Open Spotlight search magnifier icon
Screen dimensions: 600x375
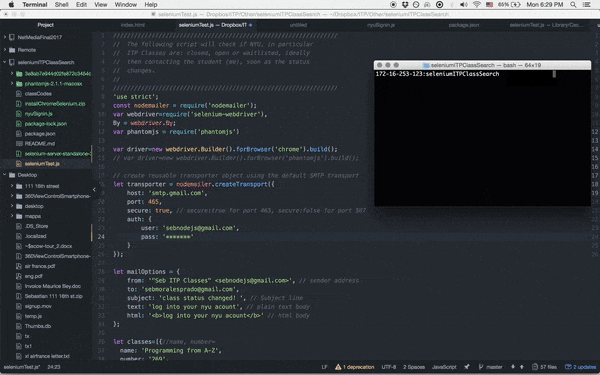573,5
